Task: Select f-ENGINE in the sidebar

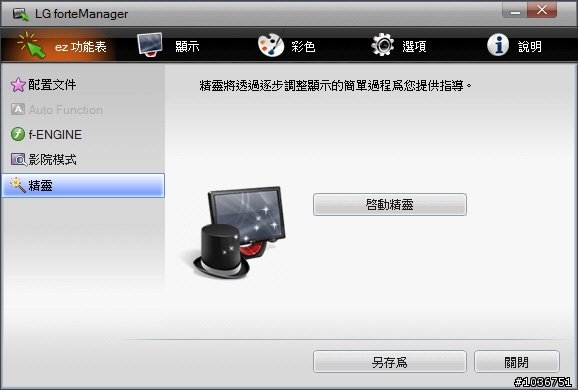Action: [x=83, y=134]
